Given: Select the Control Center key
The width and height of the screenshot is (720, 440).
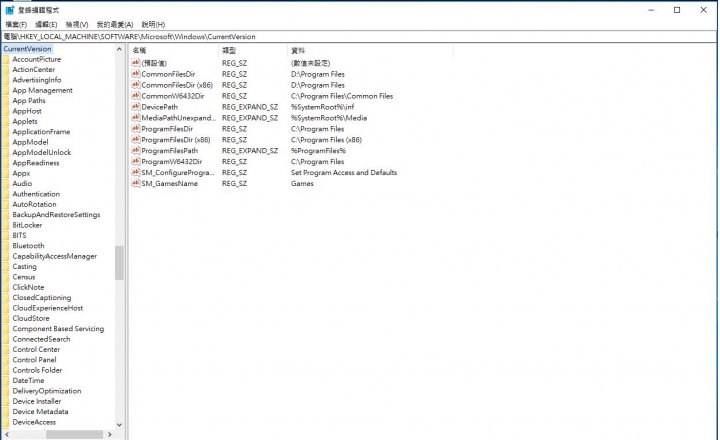Looking at the screenshot, I should 36,350.
